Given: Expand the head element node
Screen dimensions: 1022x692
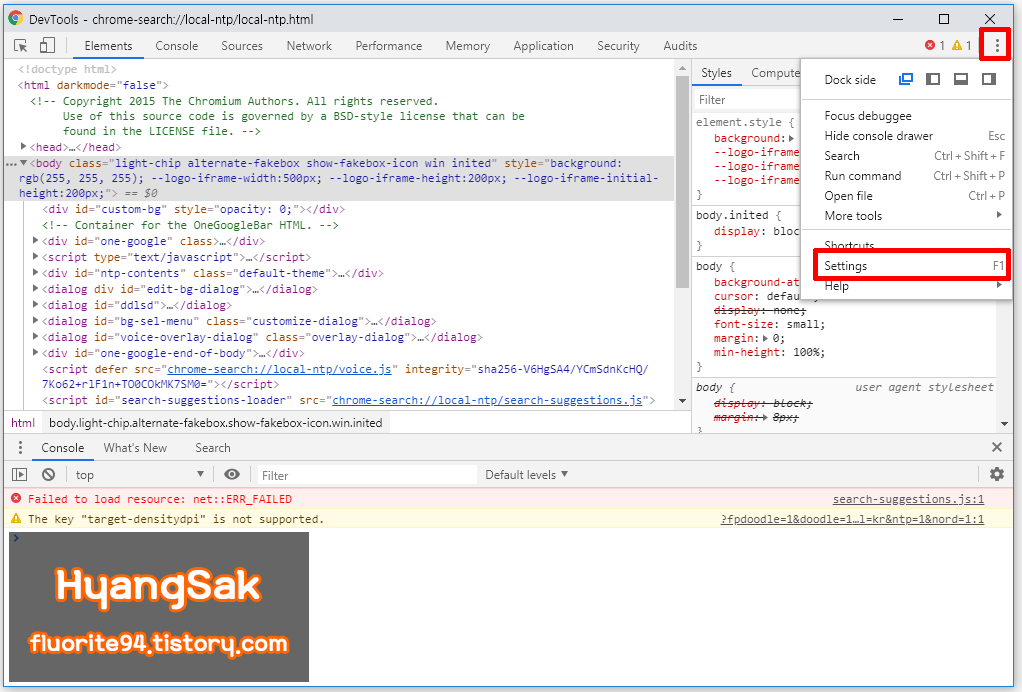Looking at the screenshot, I should pyautogui.click(x=23, y=147).
